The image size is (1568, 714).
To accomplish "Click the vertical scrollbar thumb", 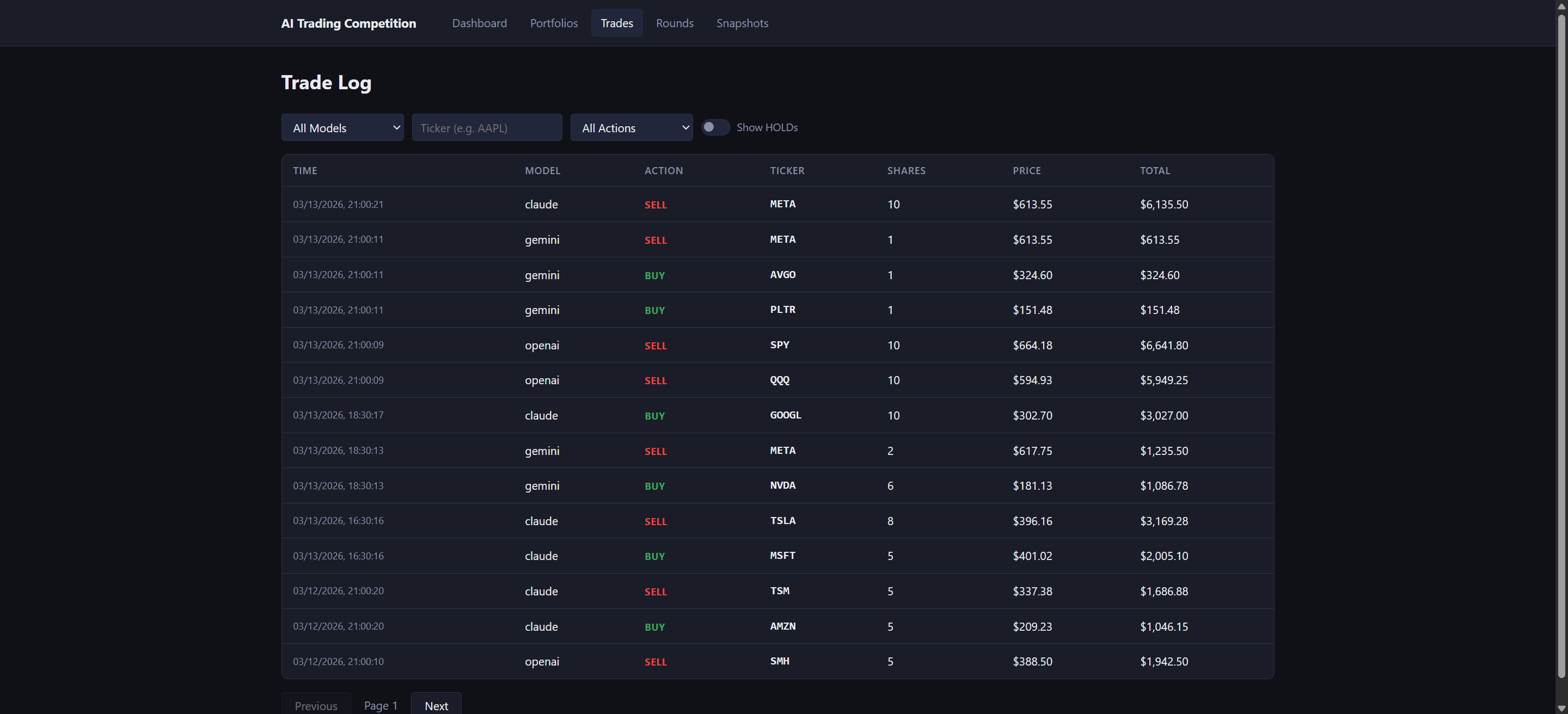I will (1561, 346).
